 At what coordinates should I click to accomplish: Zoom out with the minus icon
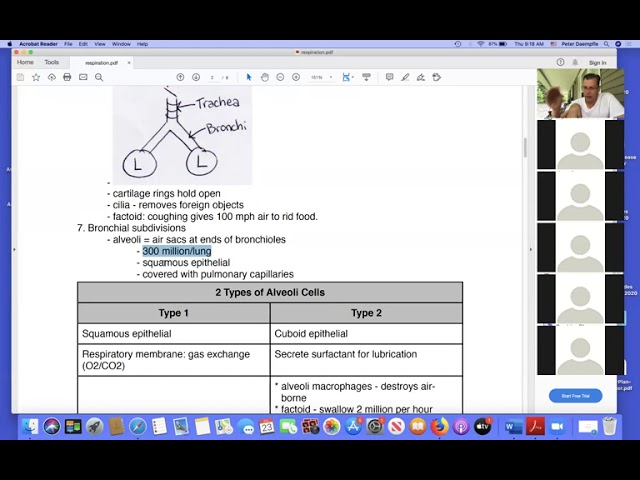point(280,77)
